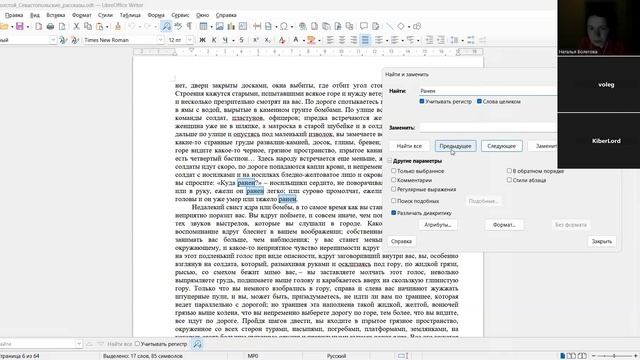
Task: Click the 'Атрибуты...' button
Action: [x=438, y=224]
